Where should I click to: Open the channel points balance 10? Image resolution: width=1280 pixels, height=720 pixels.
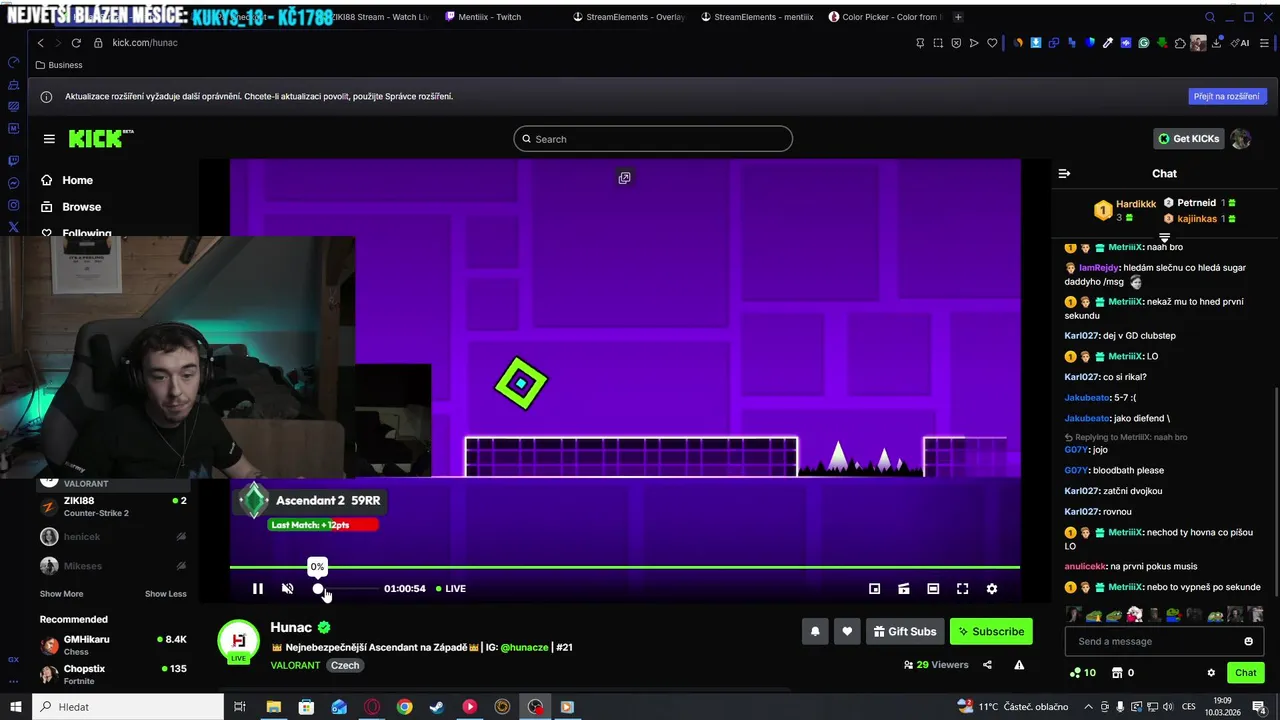pos(1083,673)
